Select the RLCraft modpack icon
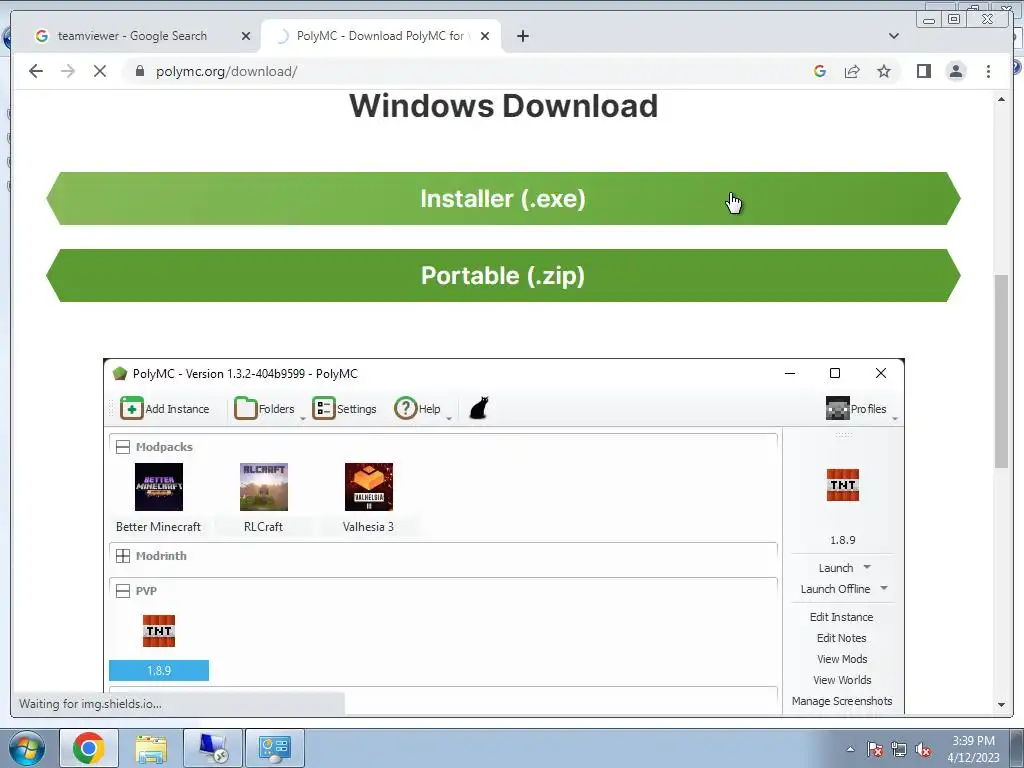 [264, 487]
